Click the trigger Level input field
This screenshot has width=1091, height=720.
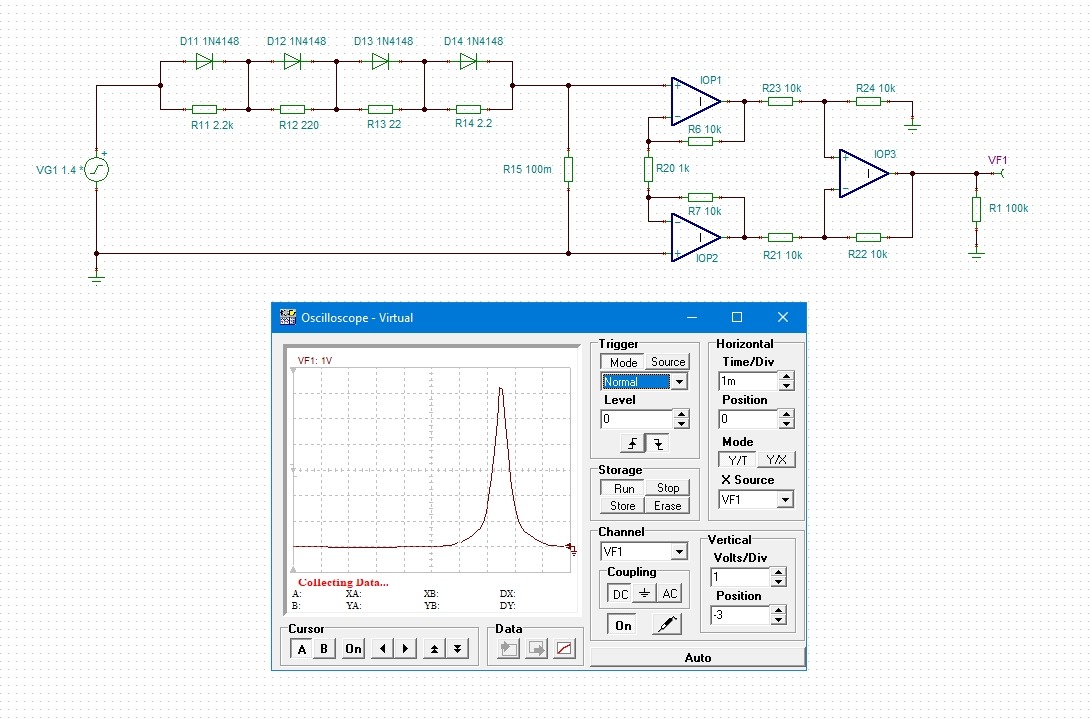(x=637, y=419)
